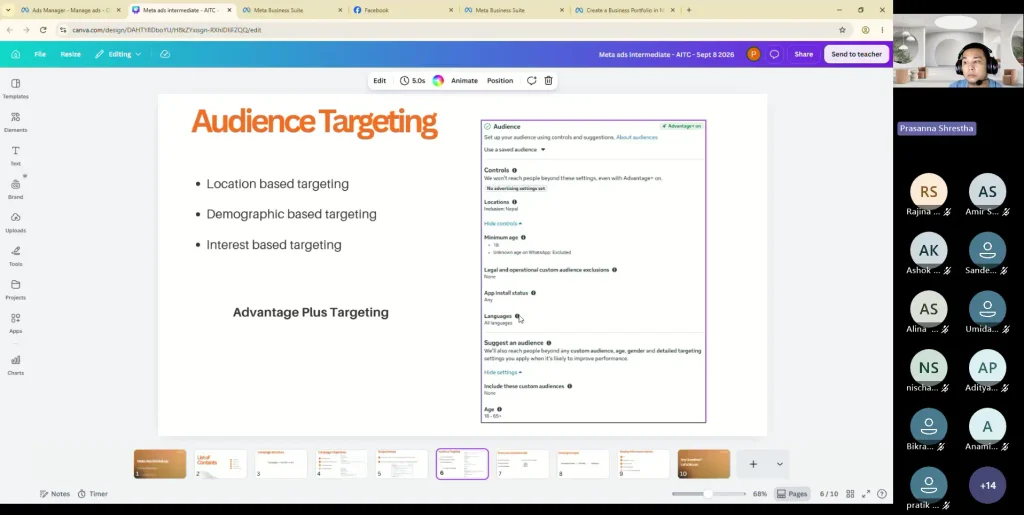Click the 68% zoom level
The height and width of the screenshot is (515, 1024).
pos(760,494)
